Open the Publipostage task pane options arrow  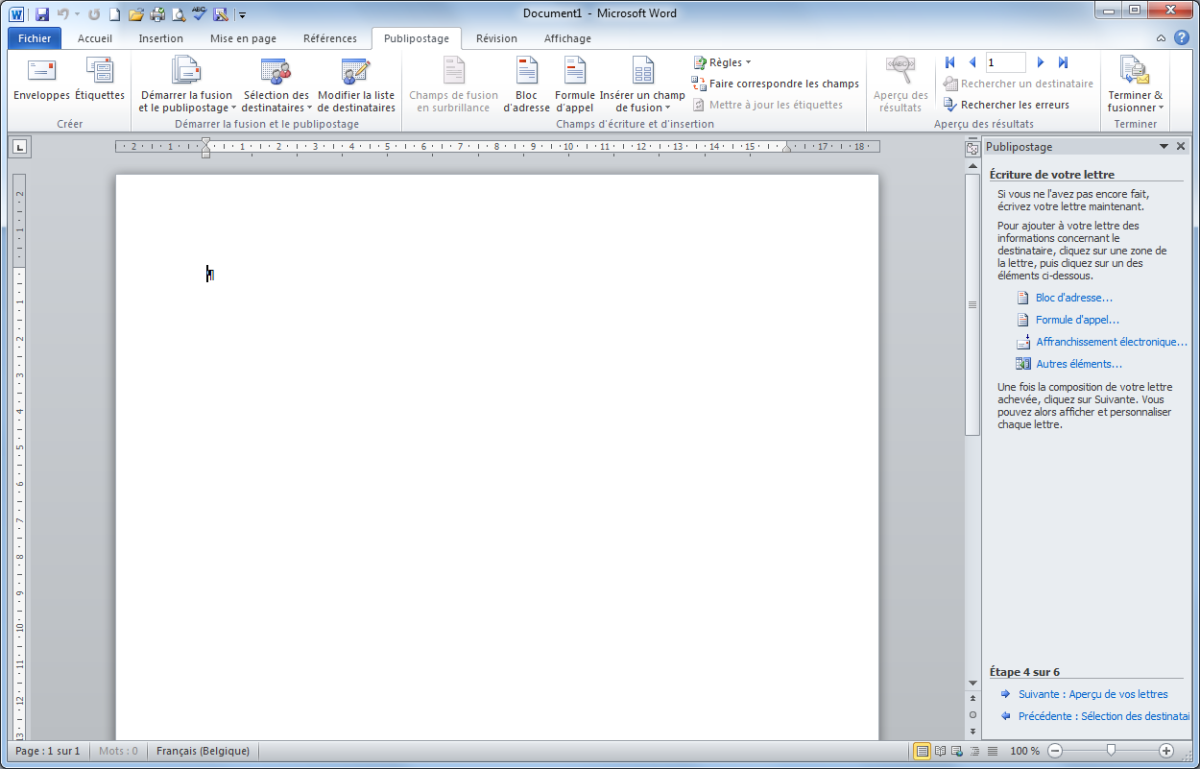[1164, 147]
